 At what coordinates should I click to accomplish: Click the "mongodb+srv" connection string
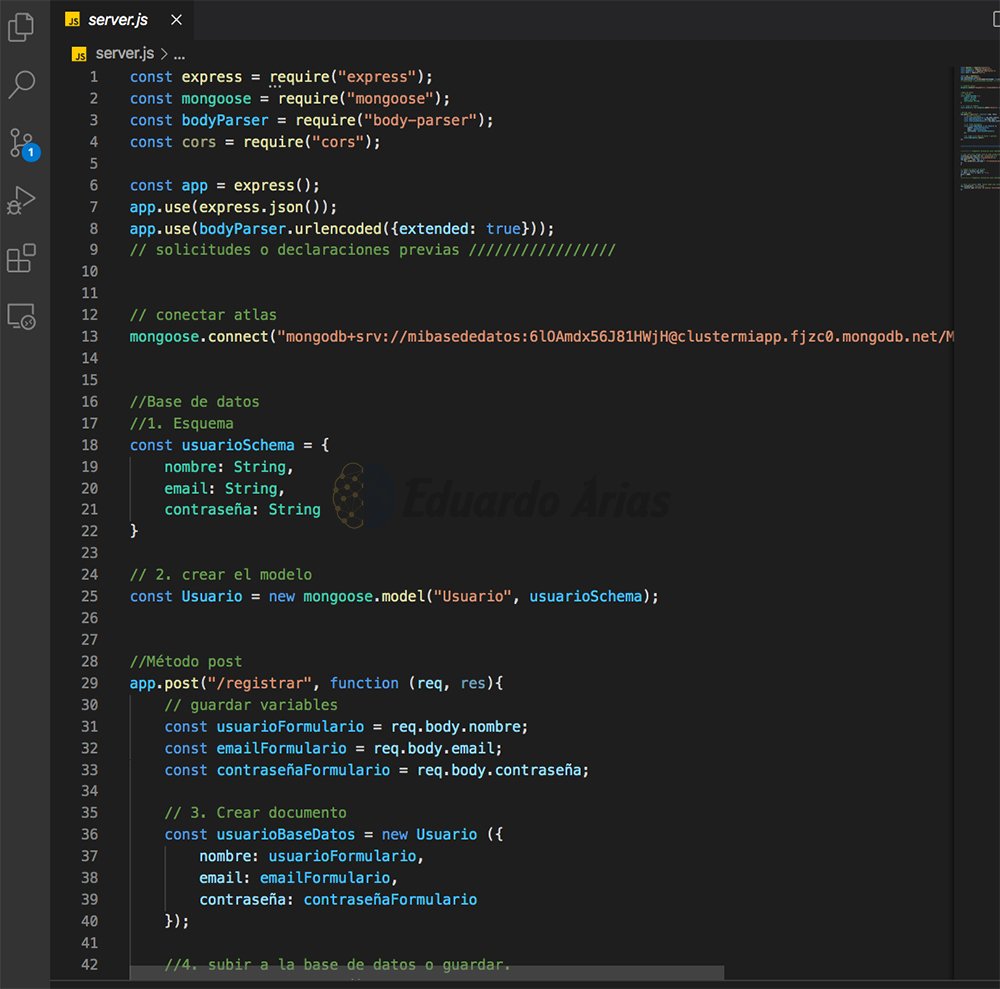[615, 337]
